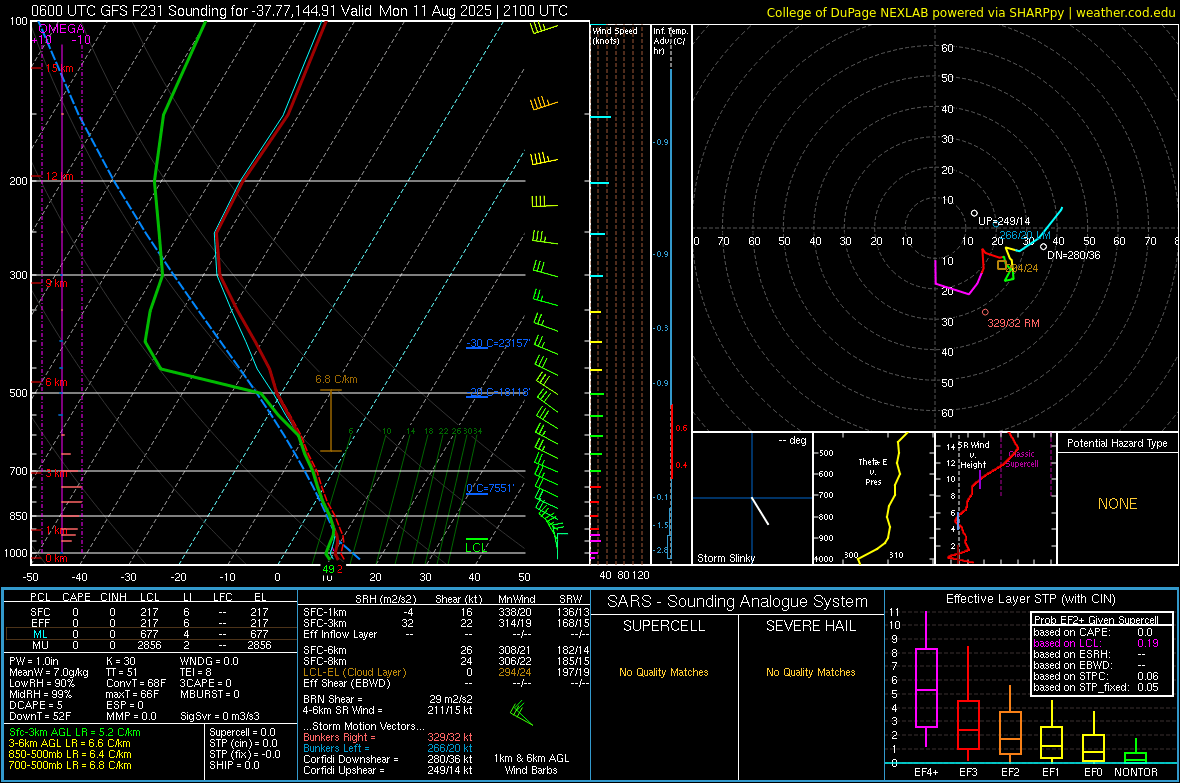Click the DCAPE = 5 value
The image size is (1180, 783).
36,705
